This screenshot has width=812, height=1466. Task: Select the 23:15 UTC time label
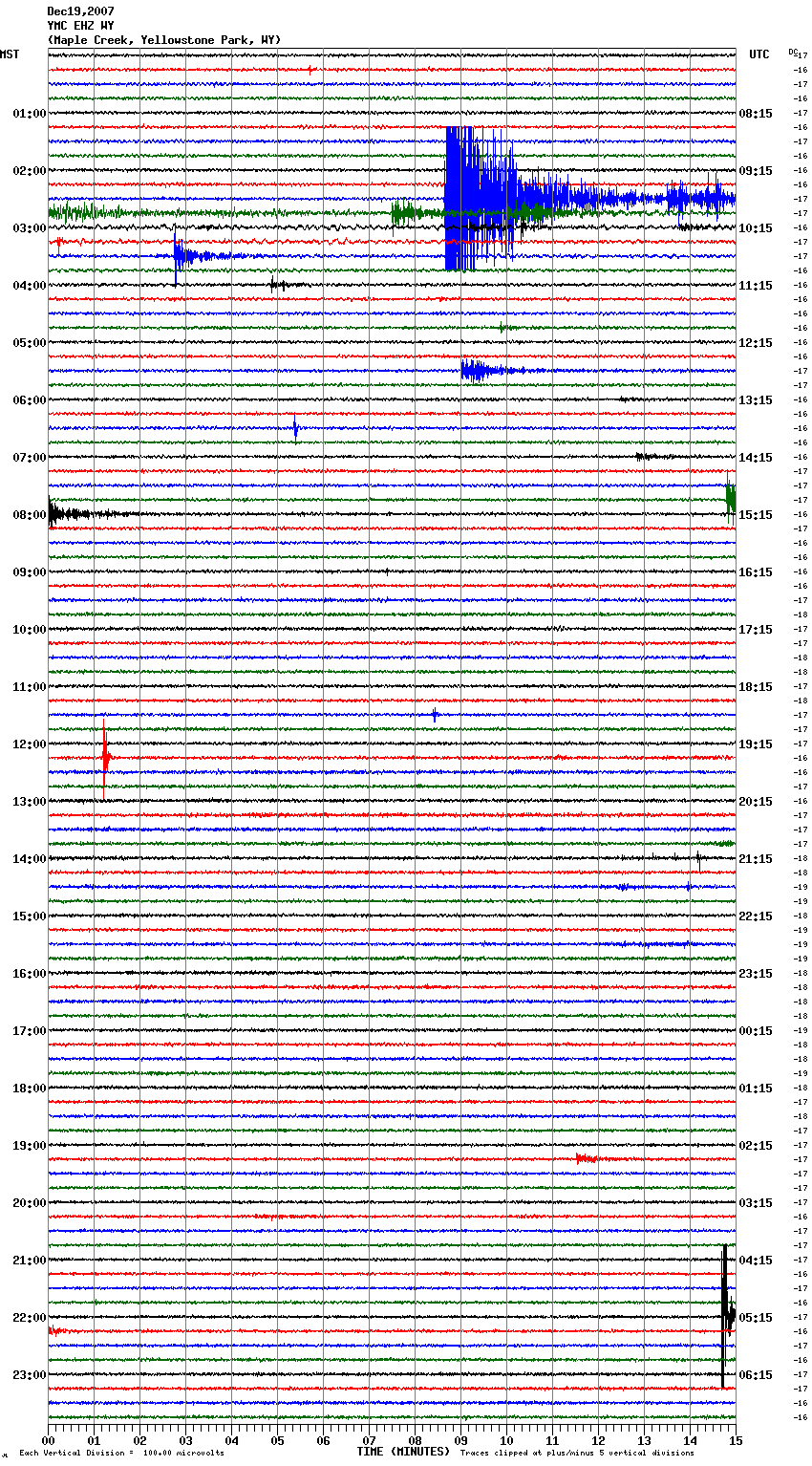[756, 974]
